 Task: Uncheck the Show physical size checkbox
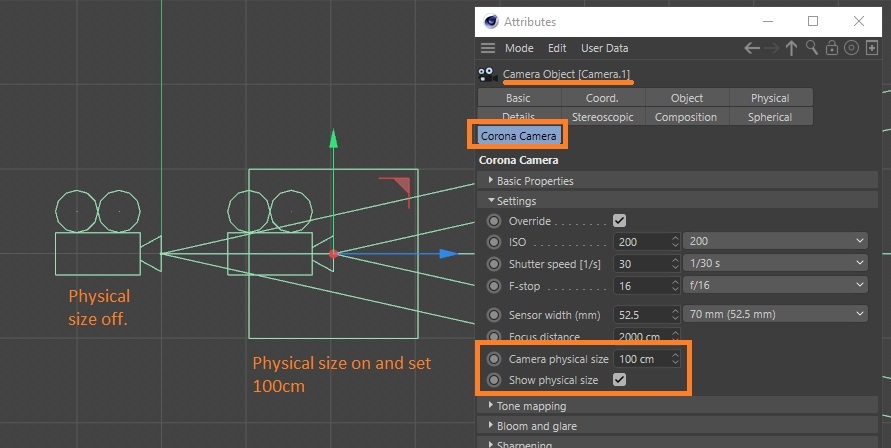[619, 379]
